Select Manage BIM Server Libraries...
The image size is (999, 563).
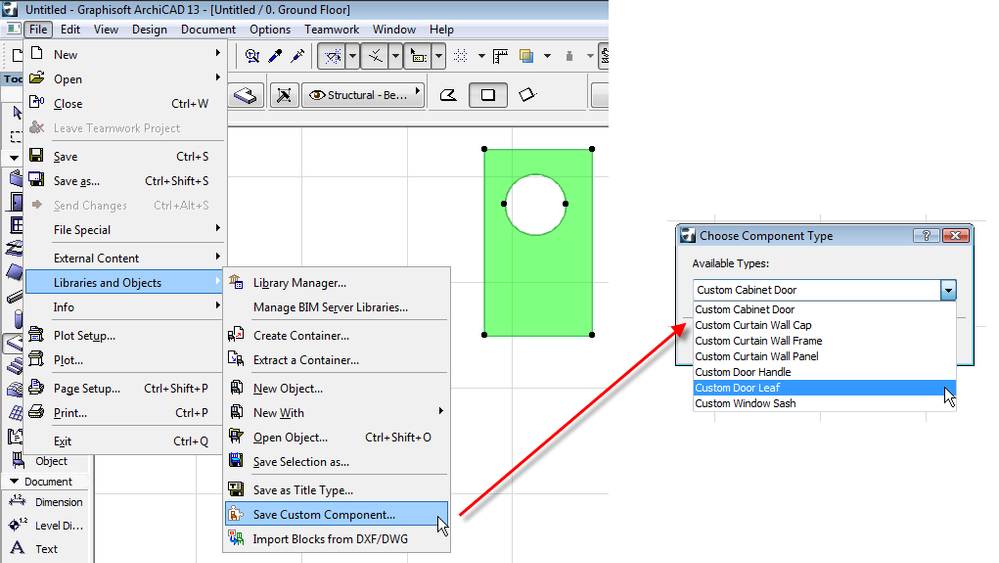click(x=337, y=307)
